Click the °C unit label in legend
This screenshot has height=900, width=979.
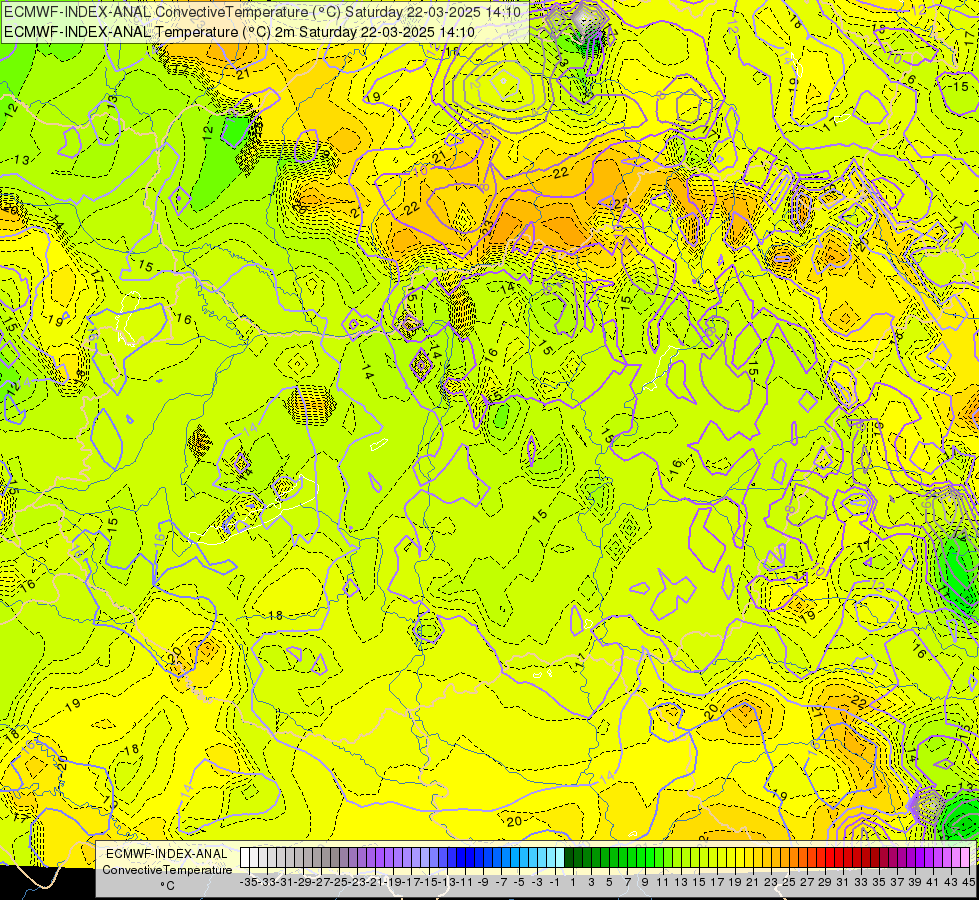click(x=167, y=886)
